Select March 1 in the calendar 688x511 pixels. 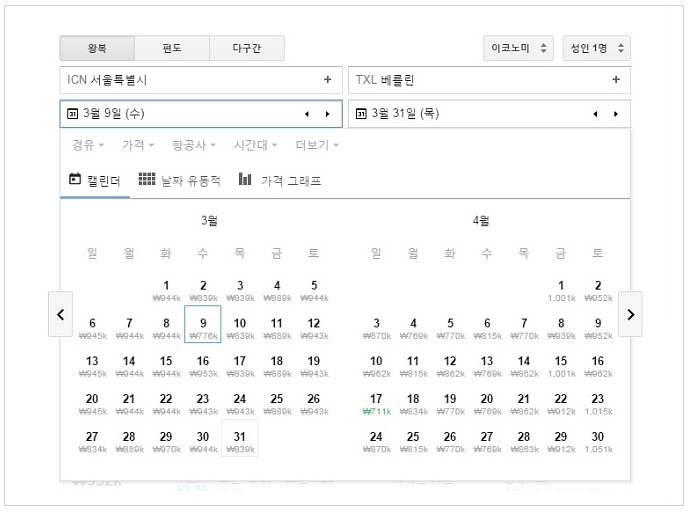(x=166, y=291)
